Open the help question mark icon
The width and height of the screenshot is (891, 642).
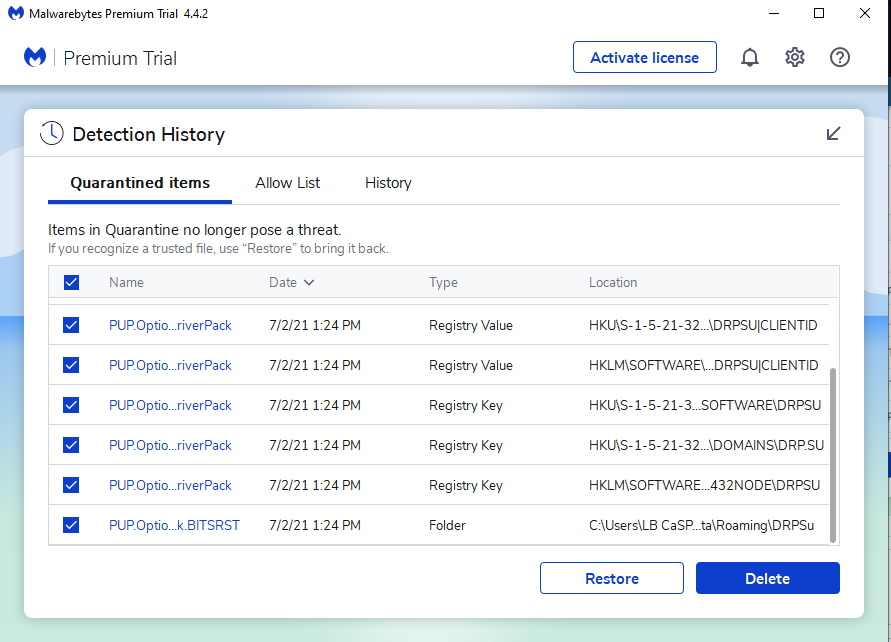(x=839, y=57)
